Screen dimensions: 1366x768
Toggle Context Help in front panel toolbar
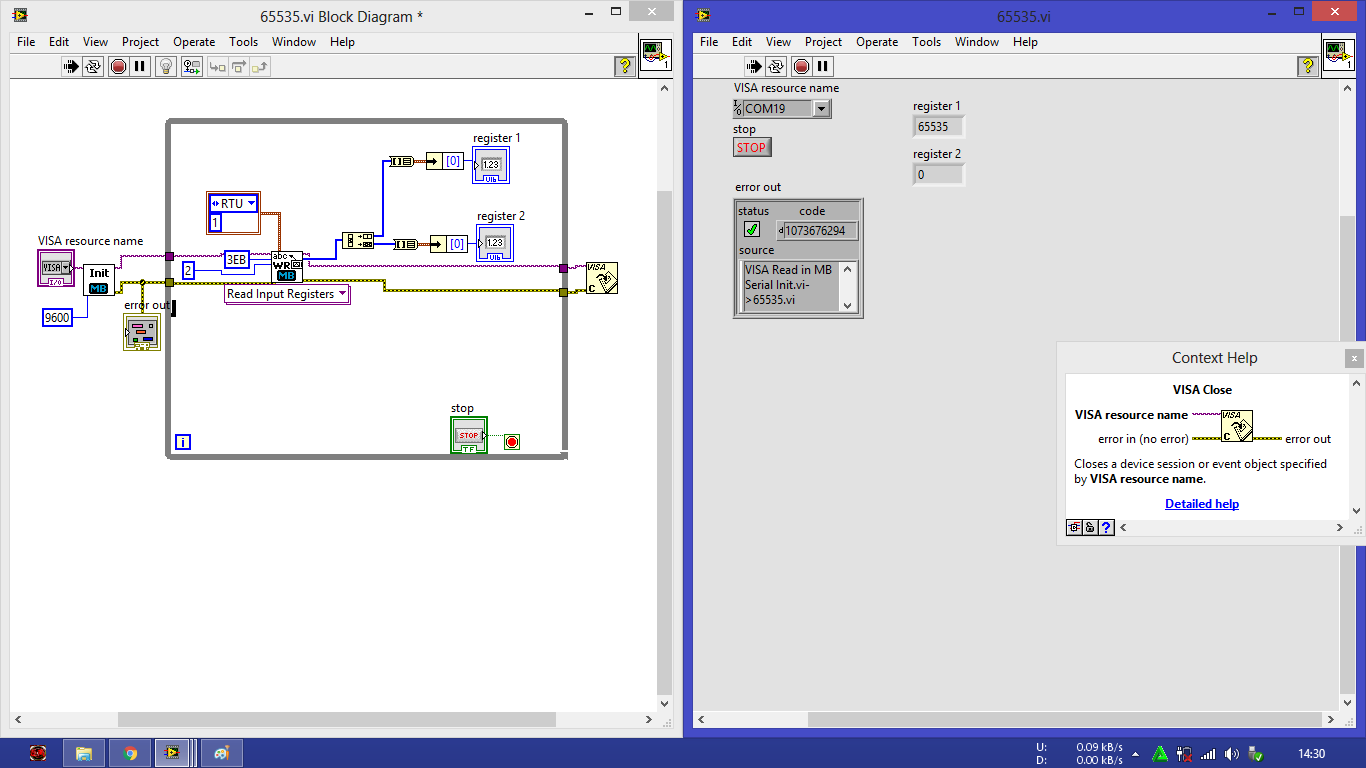pyautogui.click(x=1308, y=66)
